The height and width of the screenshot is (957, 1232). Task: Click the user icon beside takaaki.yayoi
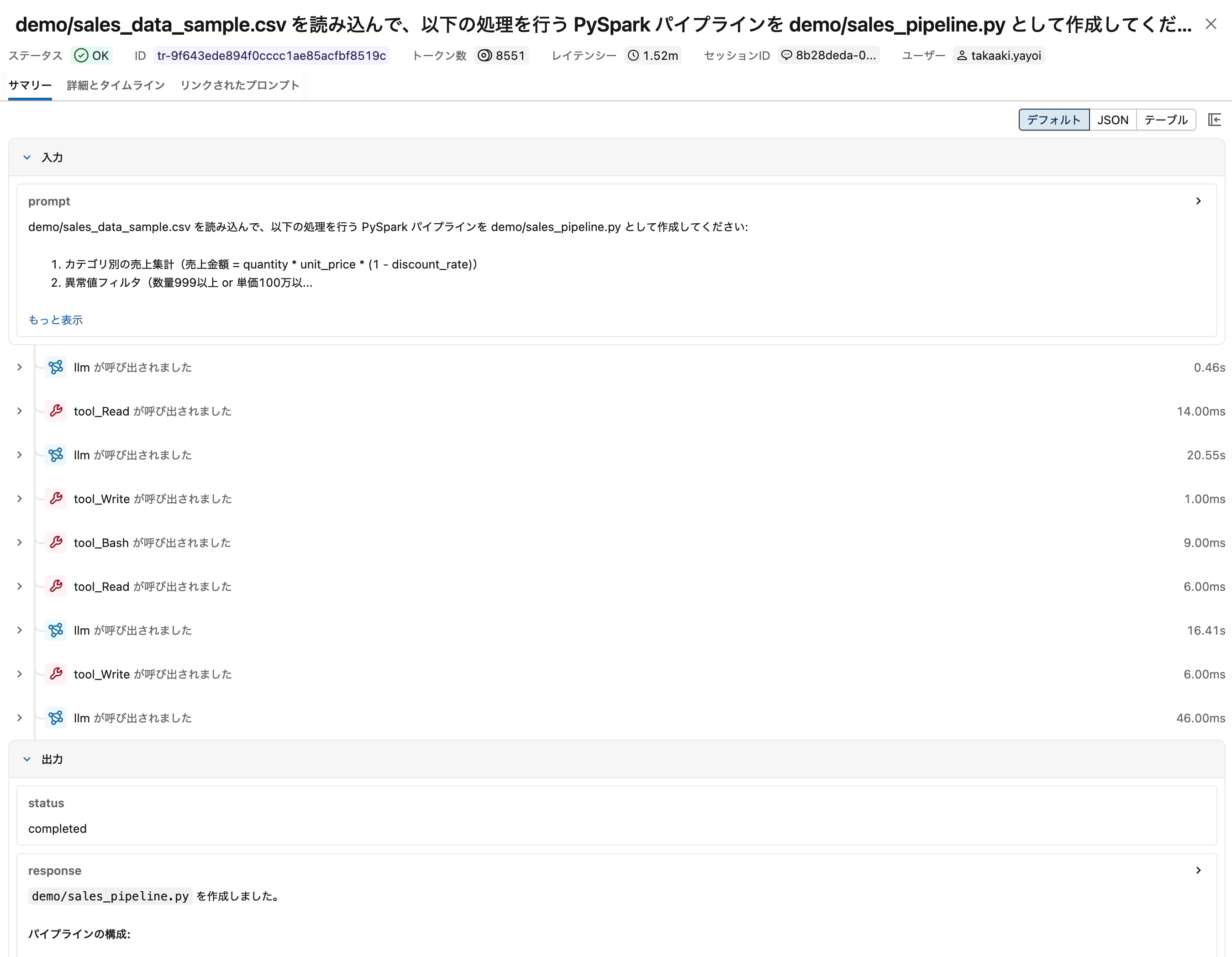[962, 55]
